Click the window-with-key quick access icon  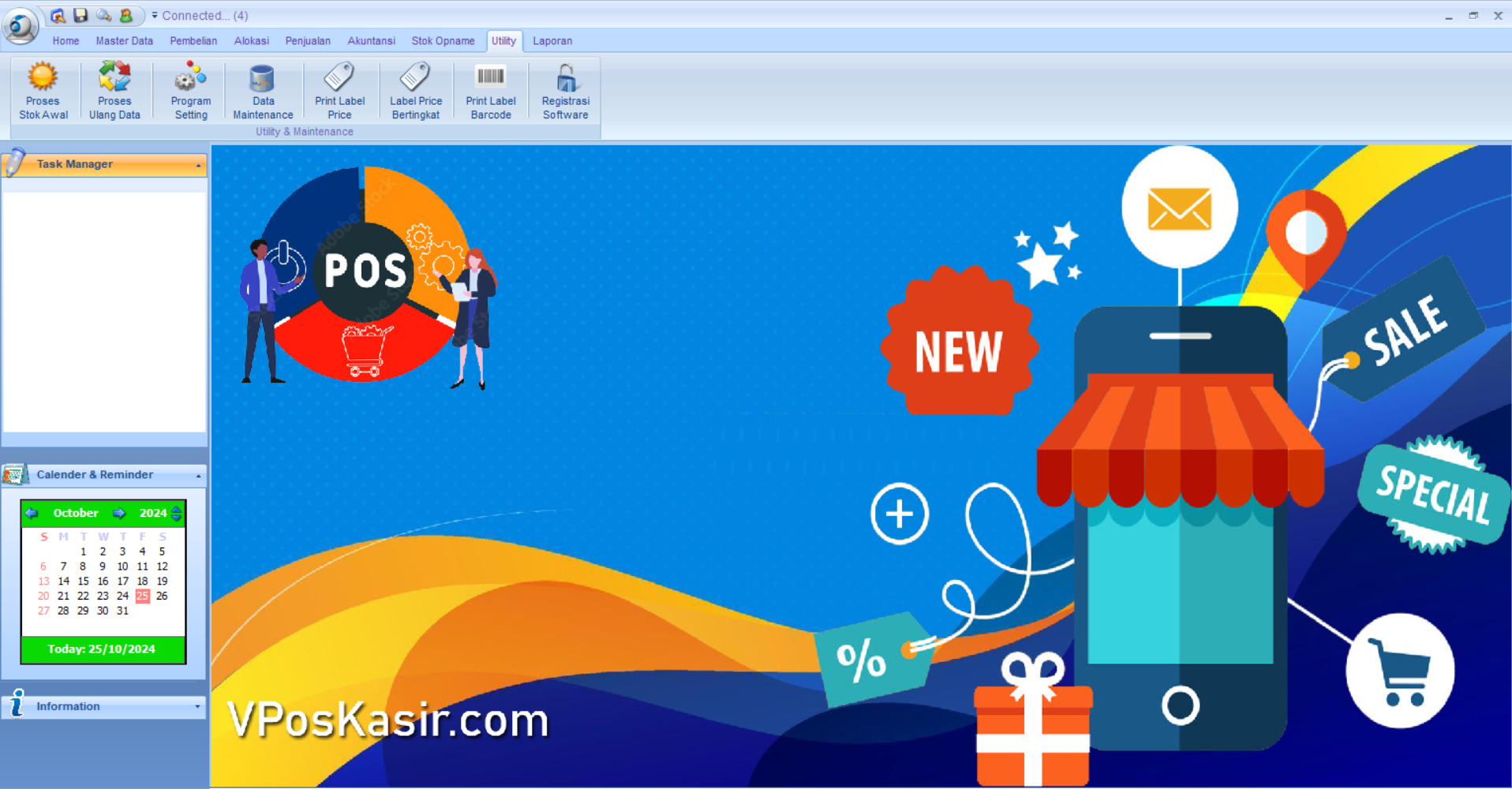click(58, 15)
